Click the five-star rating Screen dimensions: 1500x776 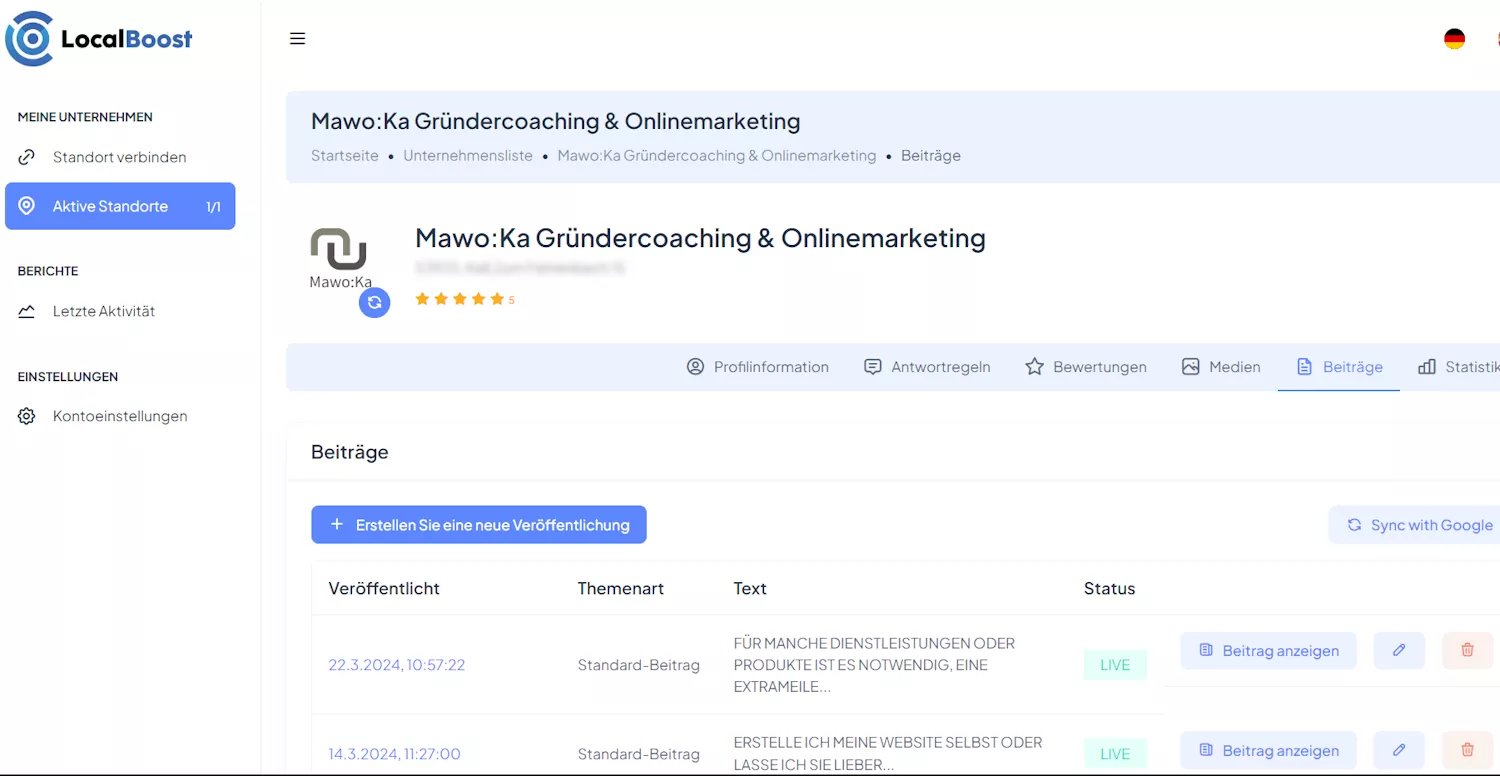(x=459, y=299)
